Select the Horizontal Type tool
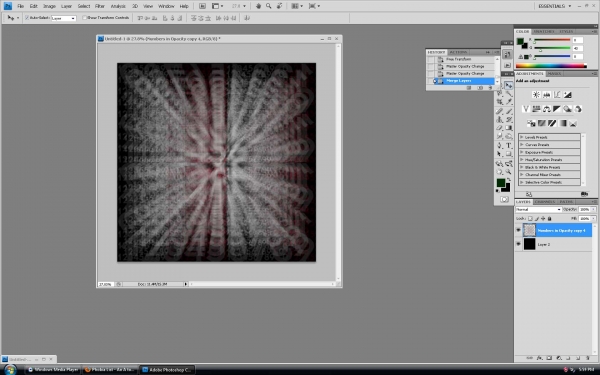Viewport: 600px width, 375px height. pos(509,145)
